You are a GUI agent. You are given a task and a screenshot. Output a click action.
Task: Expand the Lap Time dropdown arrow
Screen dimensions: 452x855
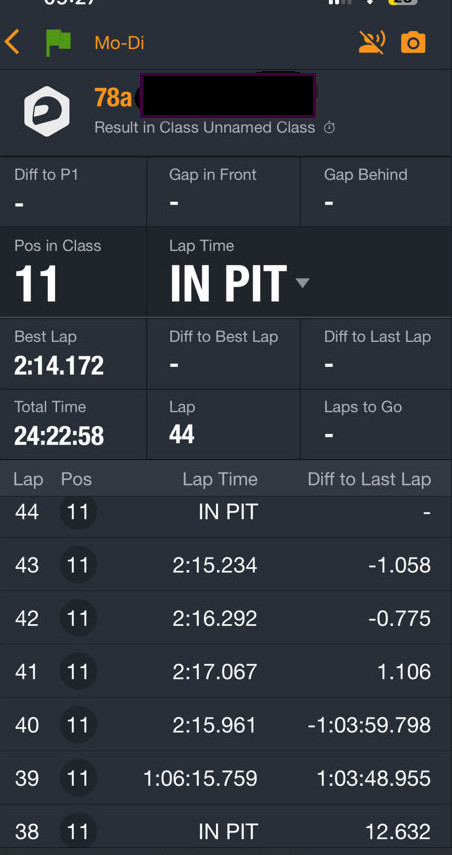pos(302,282)
